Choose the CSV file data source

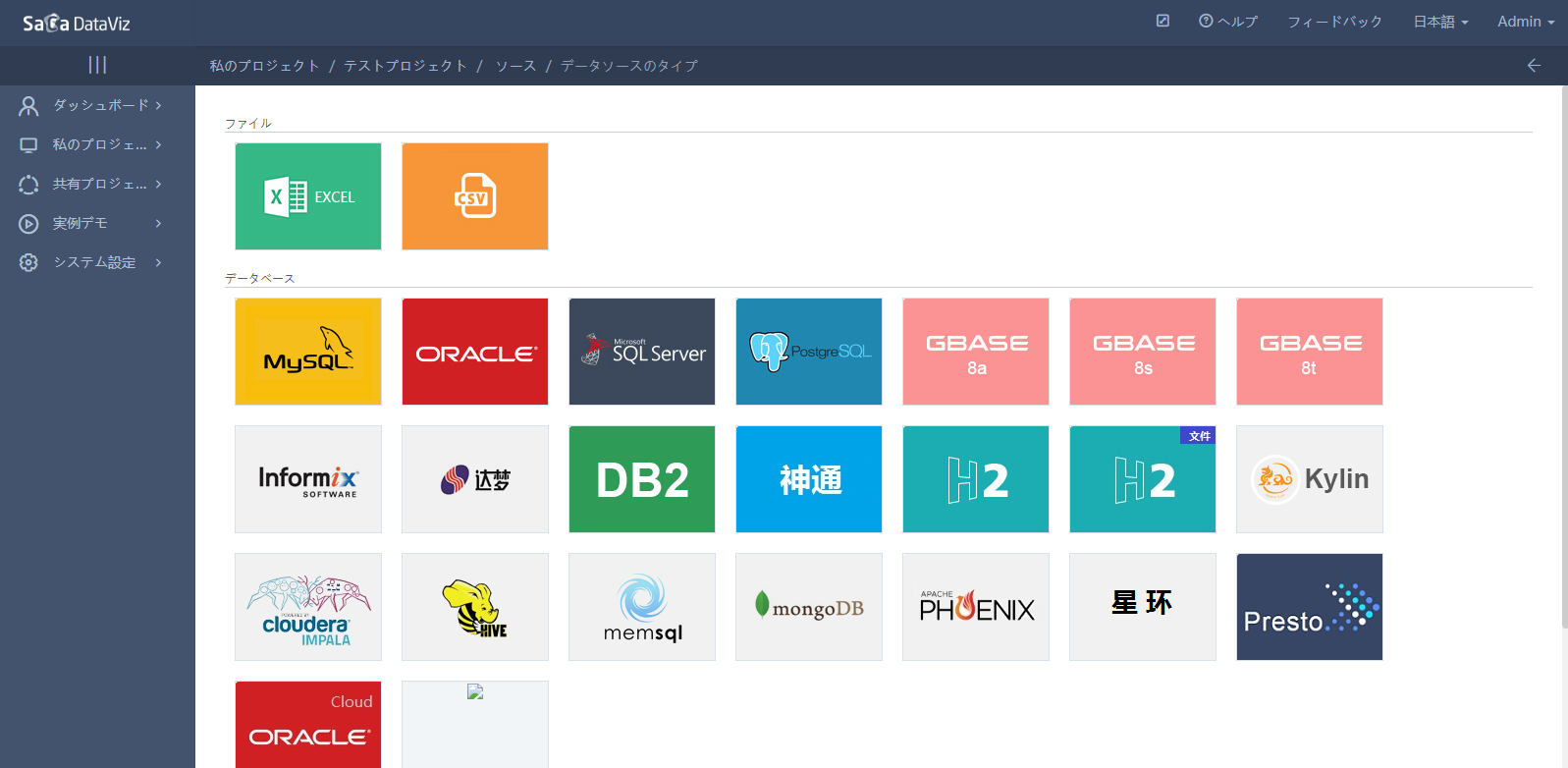point(475,196)
